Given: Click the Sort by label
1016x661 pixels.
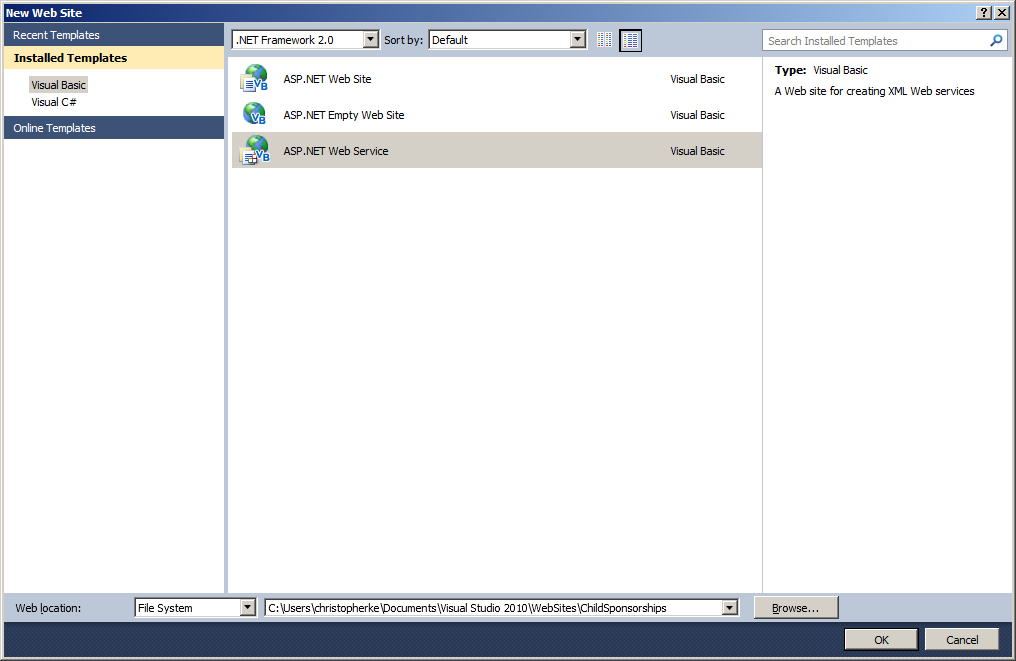Looking at the screenshot, I should tap(403, 40).
